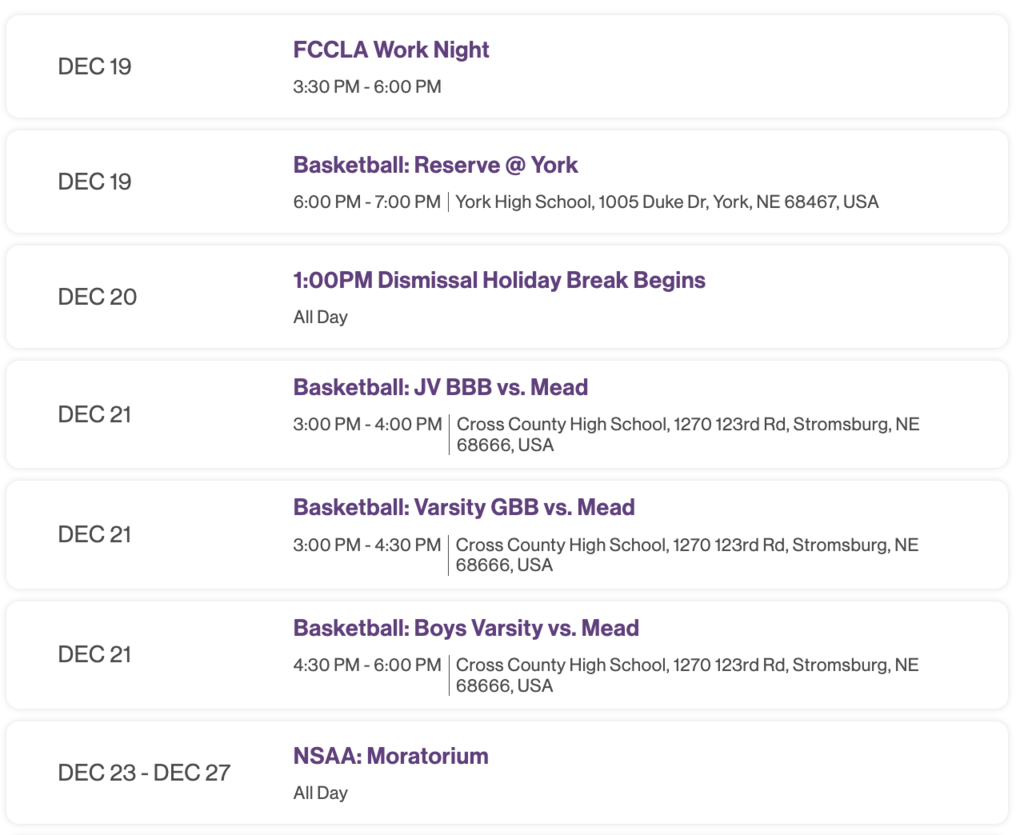Click DEC 19 label beside FCCLA Work Night
This screenshot has height=835, width=1024.
click(95, 67)
